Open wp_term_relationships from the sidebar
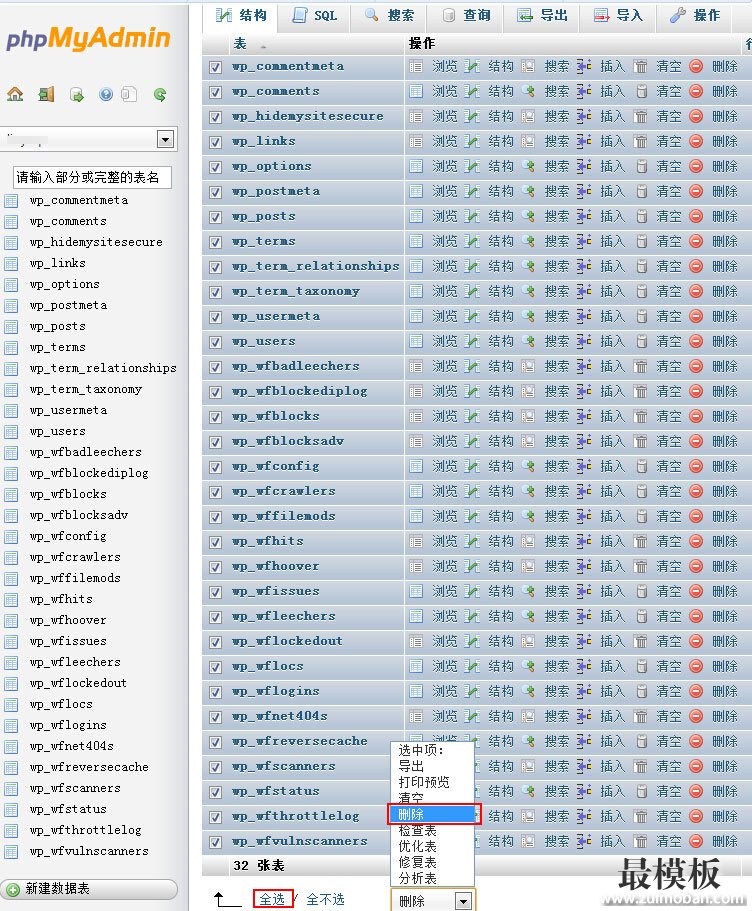752x911 pixels. click(103, 368)
